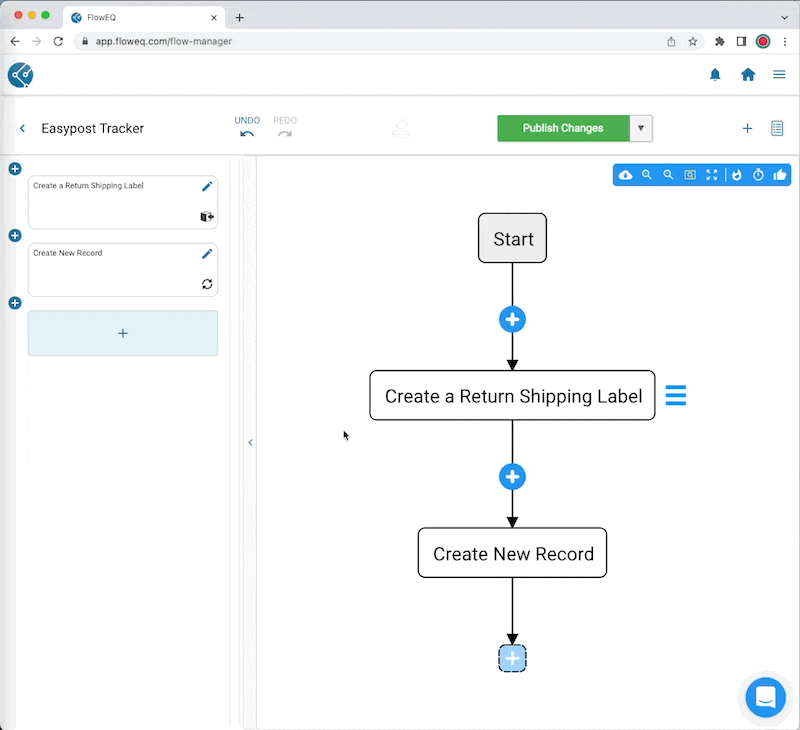
Task: Select the Create New Record node in canvas
Action: 512,553
